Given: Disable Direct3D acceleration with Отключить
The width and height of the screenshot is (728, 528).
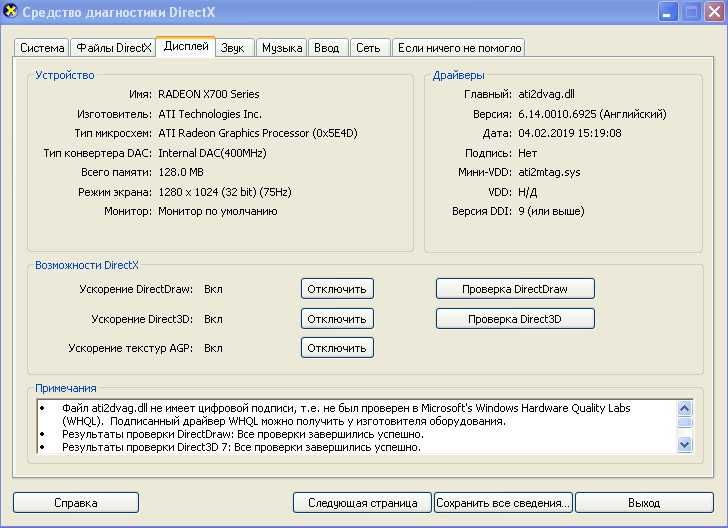Looking at the screenshot, I should pos(337,319).
